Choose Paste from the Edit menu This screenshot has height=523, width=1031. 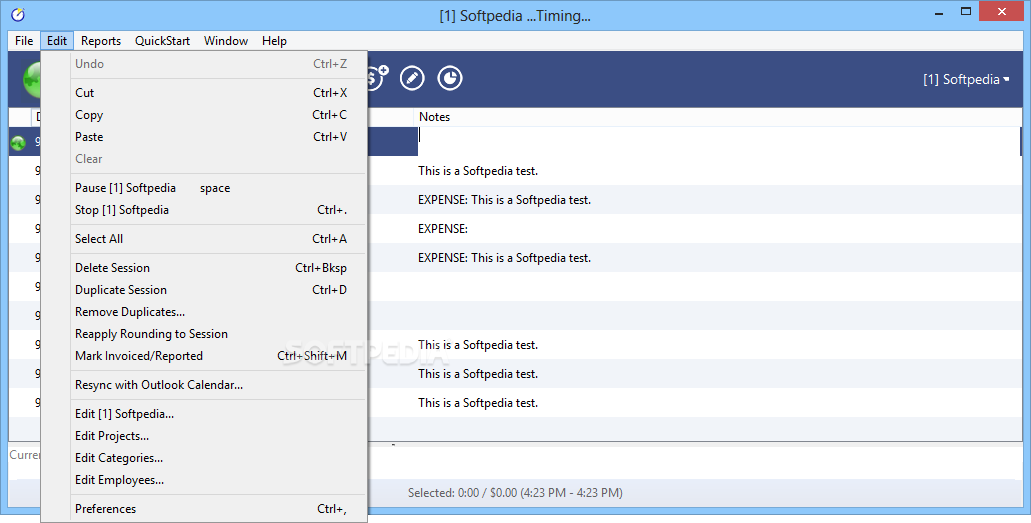tap(204, 137)
